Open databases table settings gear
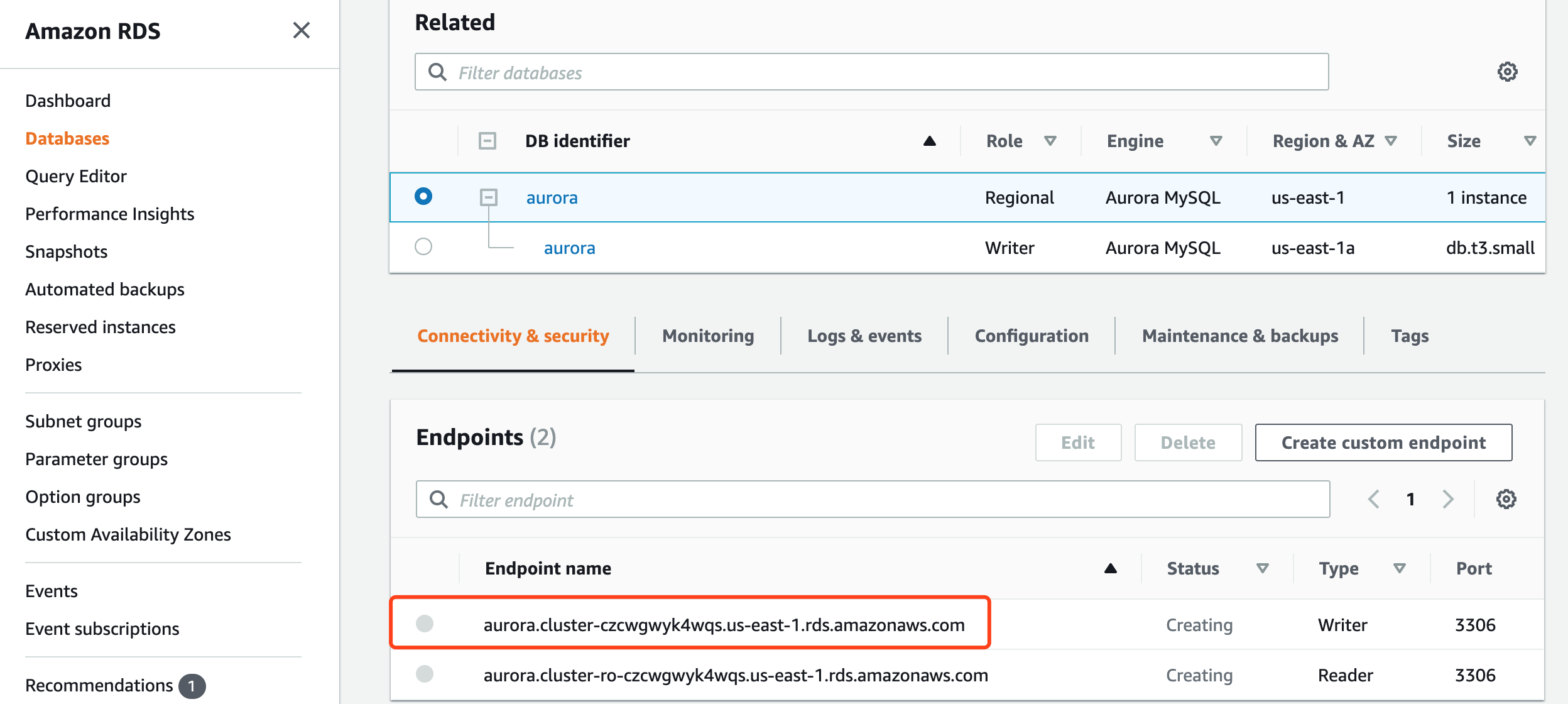Viewport: 1568px width, 704px height. click(1507, 72)
